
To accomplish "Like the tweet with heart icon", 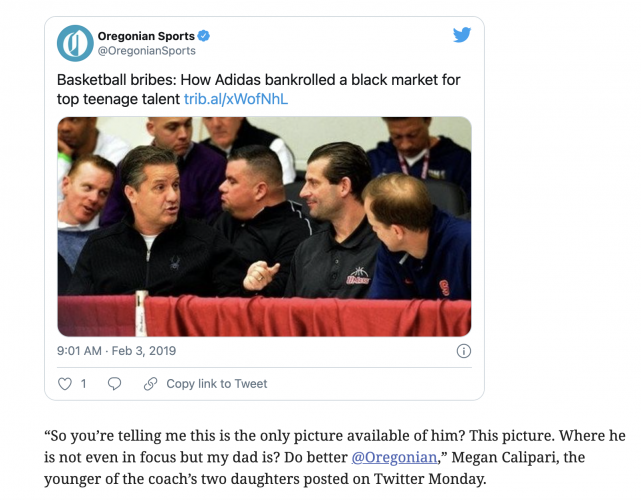I will coord(65,384).
